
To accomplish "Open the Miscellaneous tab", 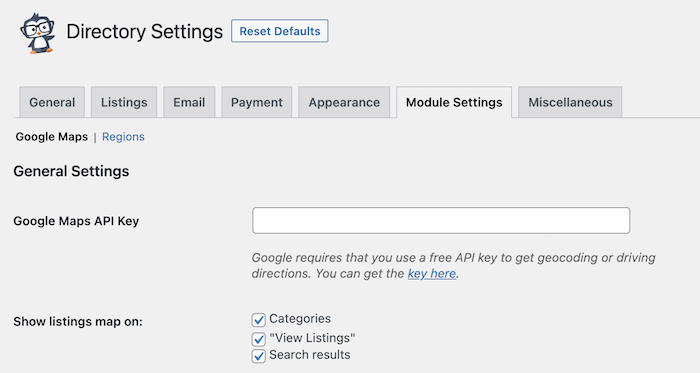I will [x=570, y=102].
